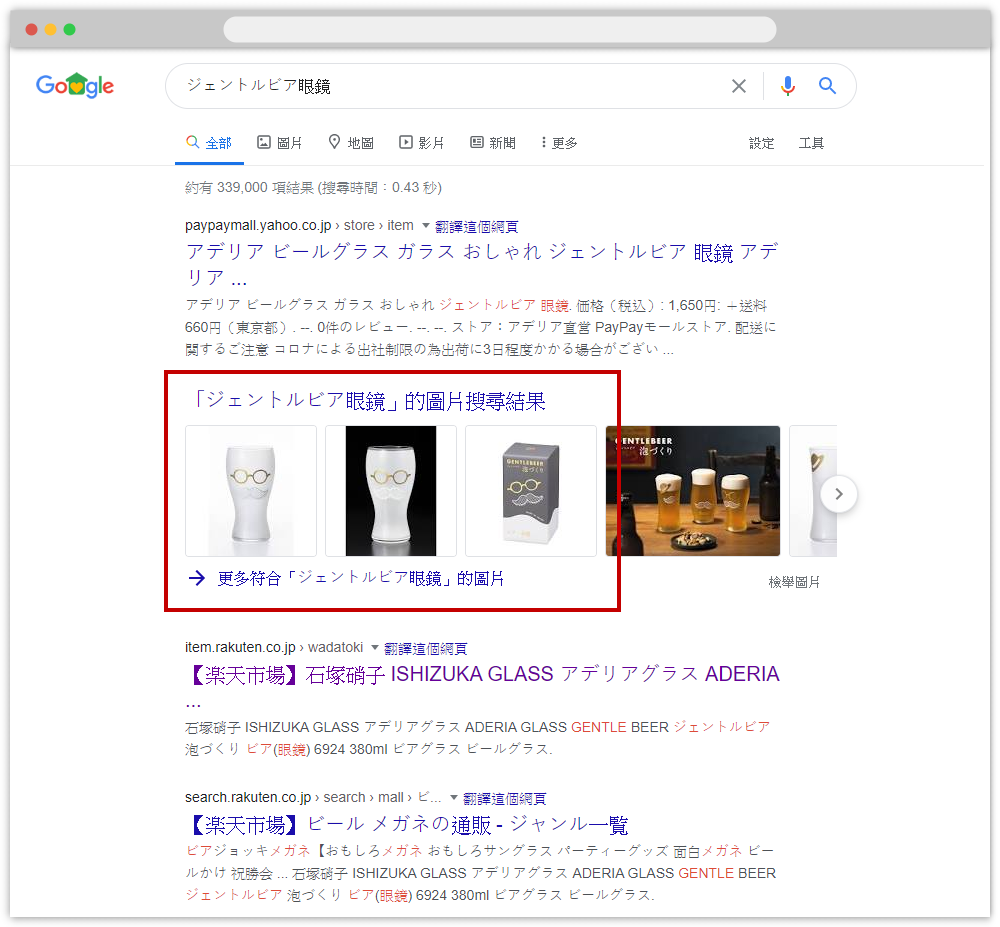The image size is (1000, 927).
Task: Click 翻譯這個網頁 next to item.rakuten result
Action: (x=425, y=648)
